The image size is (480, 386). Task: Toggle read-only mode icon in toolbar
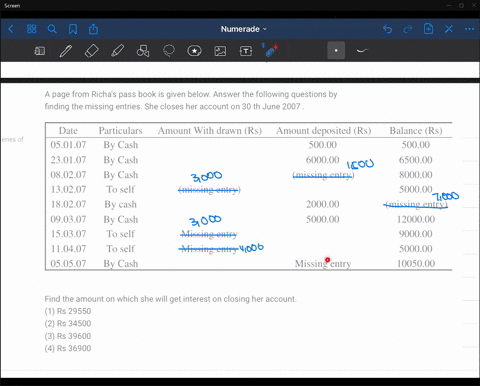click(x=40, y=51)
